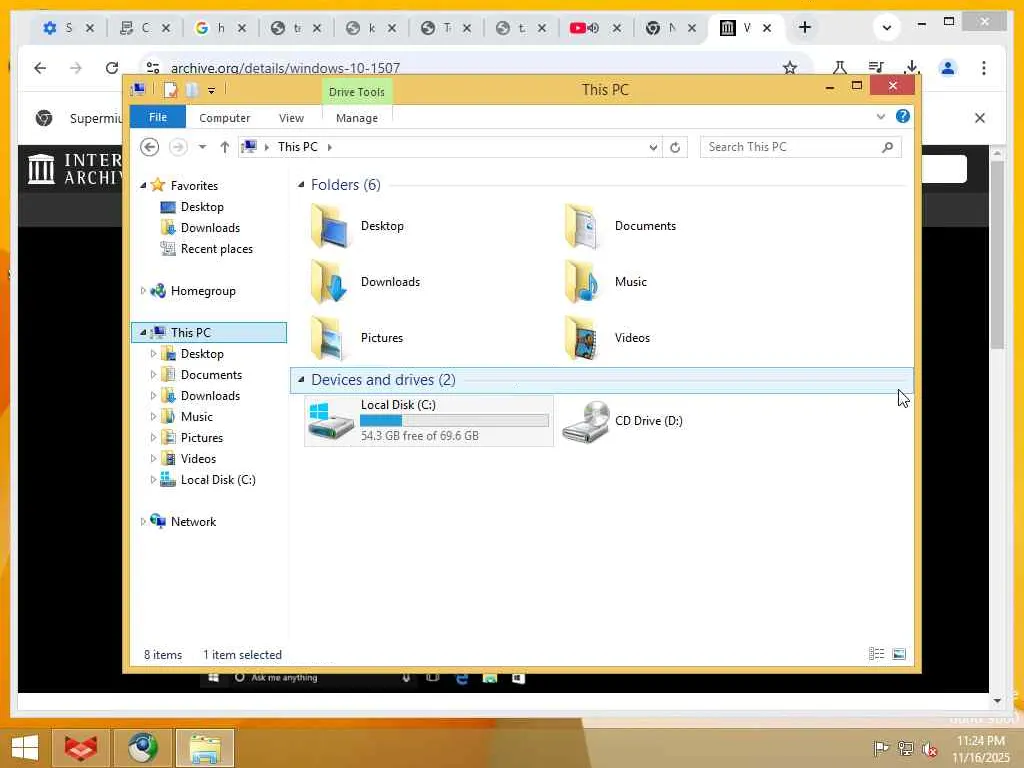Select Videos under This PC in tree

pyautogui.click(x=188, y=458)
